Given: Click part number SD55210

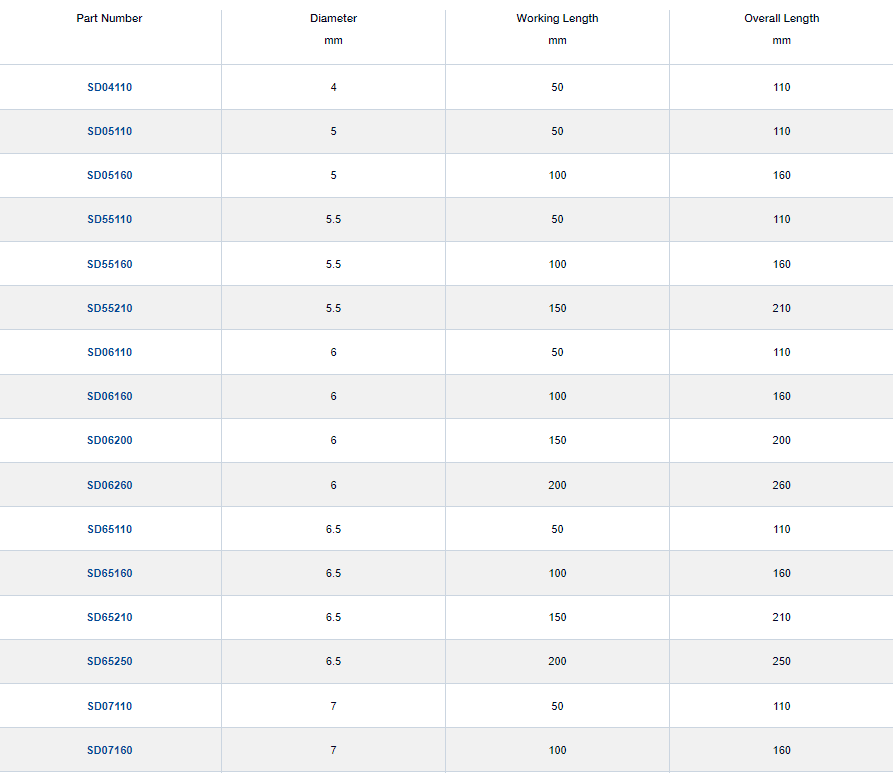Looking at the screenshot, I should (109, 308).
